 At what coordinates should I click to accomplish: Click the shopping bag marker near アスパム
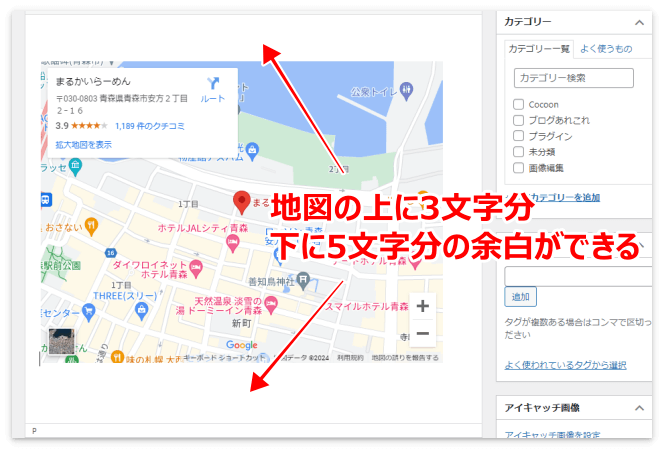[x=252, y=151]
